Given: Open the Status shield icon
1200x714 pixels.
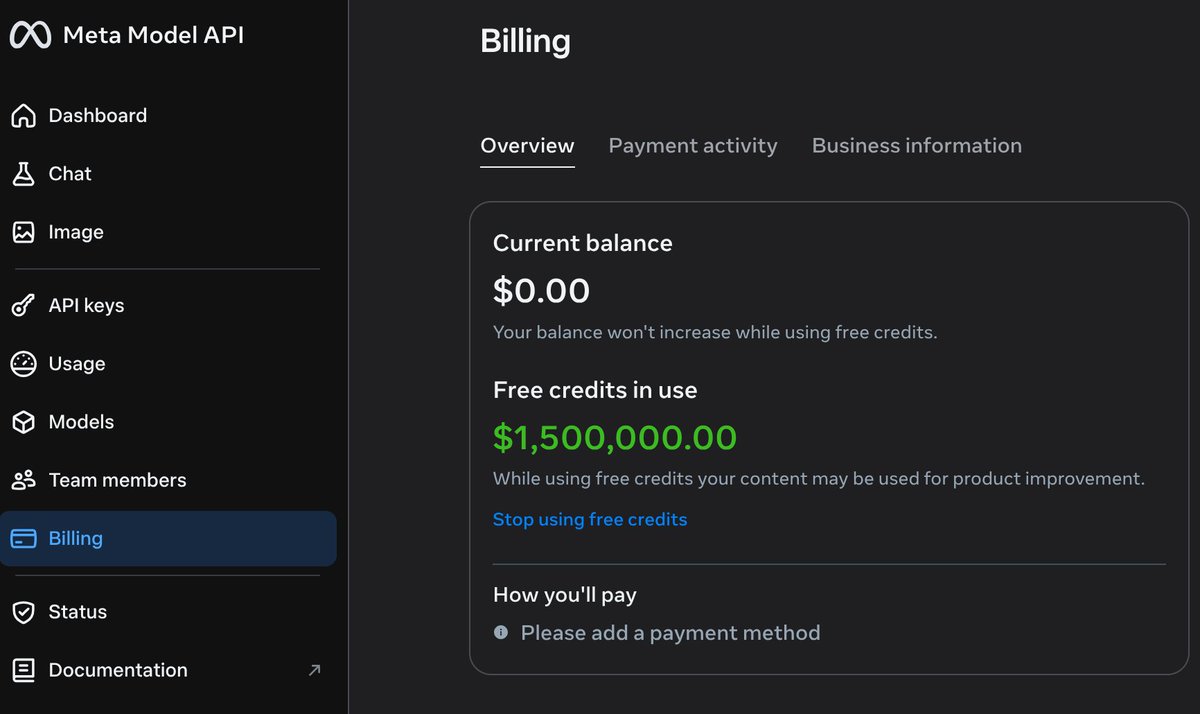Looking at the screenshot, I should click(23, 612).
